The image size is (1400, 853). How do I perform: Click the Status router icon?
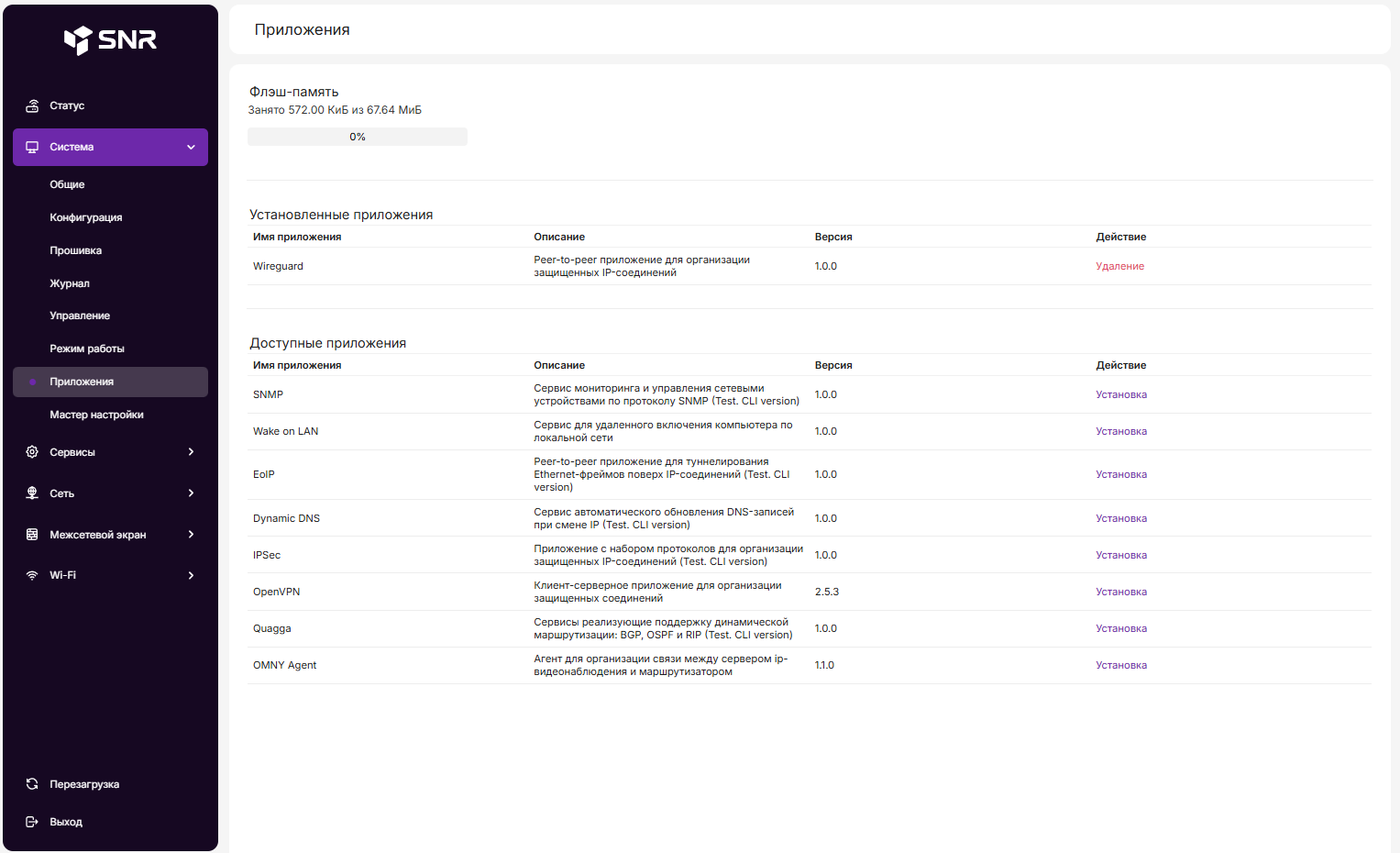[x=32, y=105]
